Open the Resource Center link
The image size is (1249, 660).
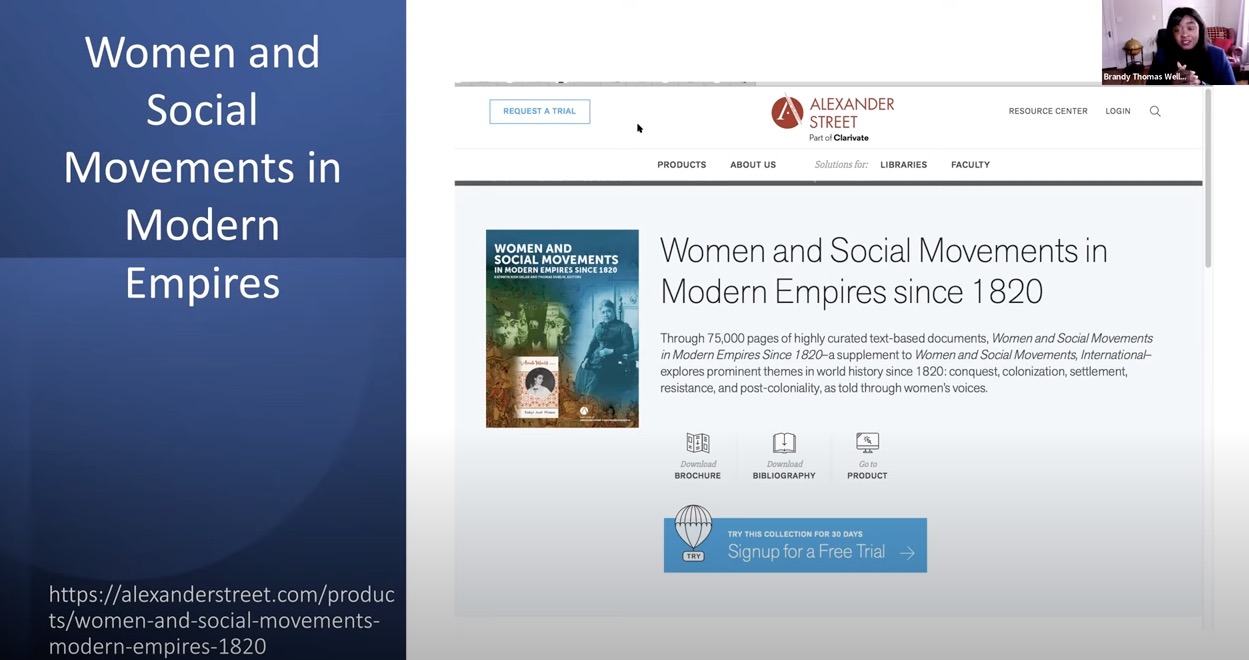[x=1047, y=111]
